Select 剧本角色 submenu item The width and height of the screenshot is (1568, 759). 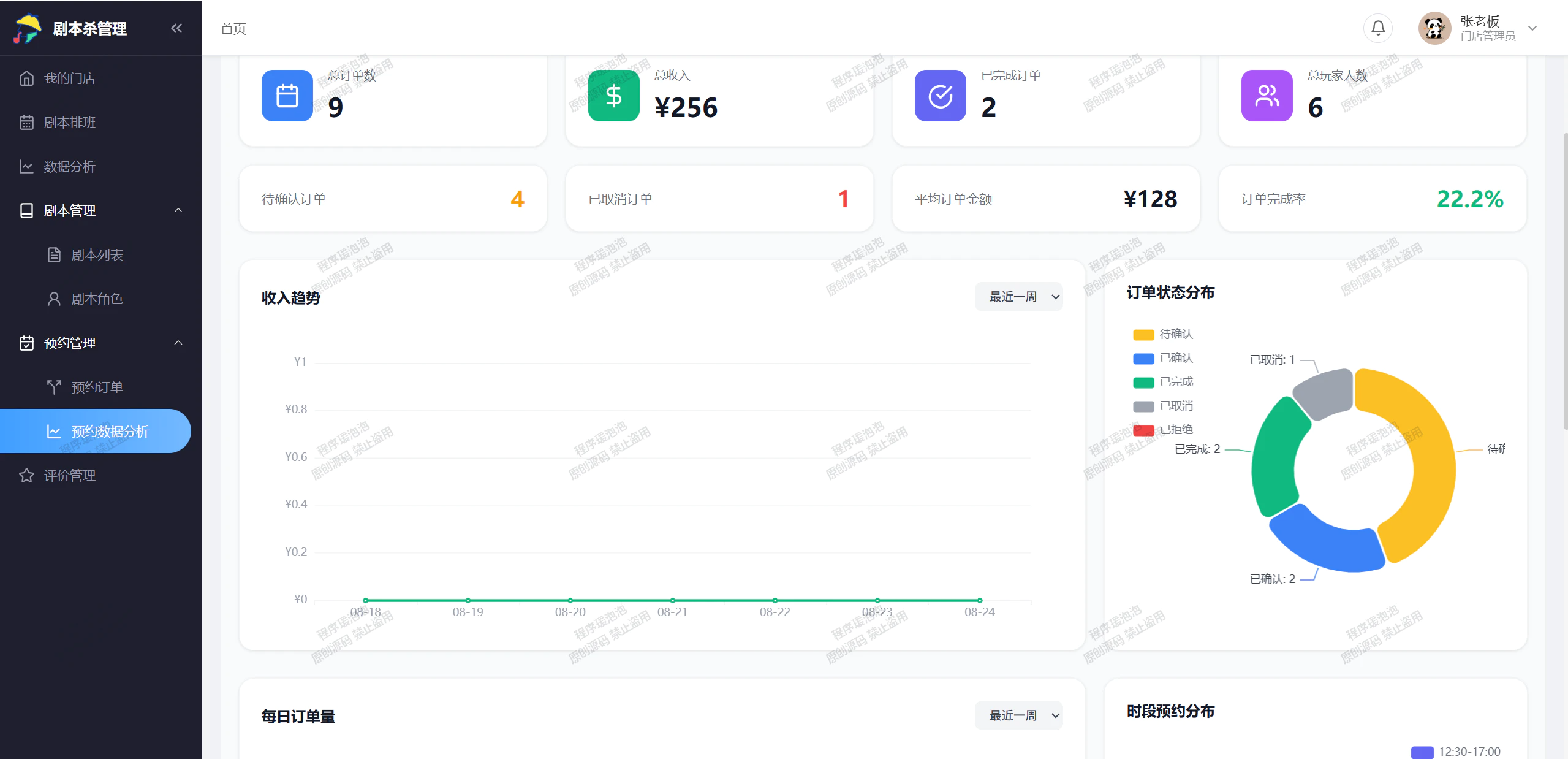101,299
